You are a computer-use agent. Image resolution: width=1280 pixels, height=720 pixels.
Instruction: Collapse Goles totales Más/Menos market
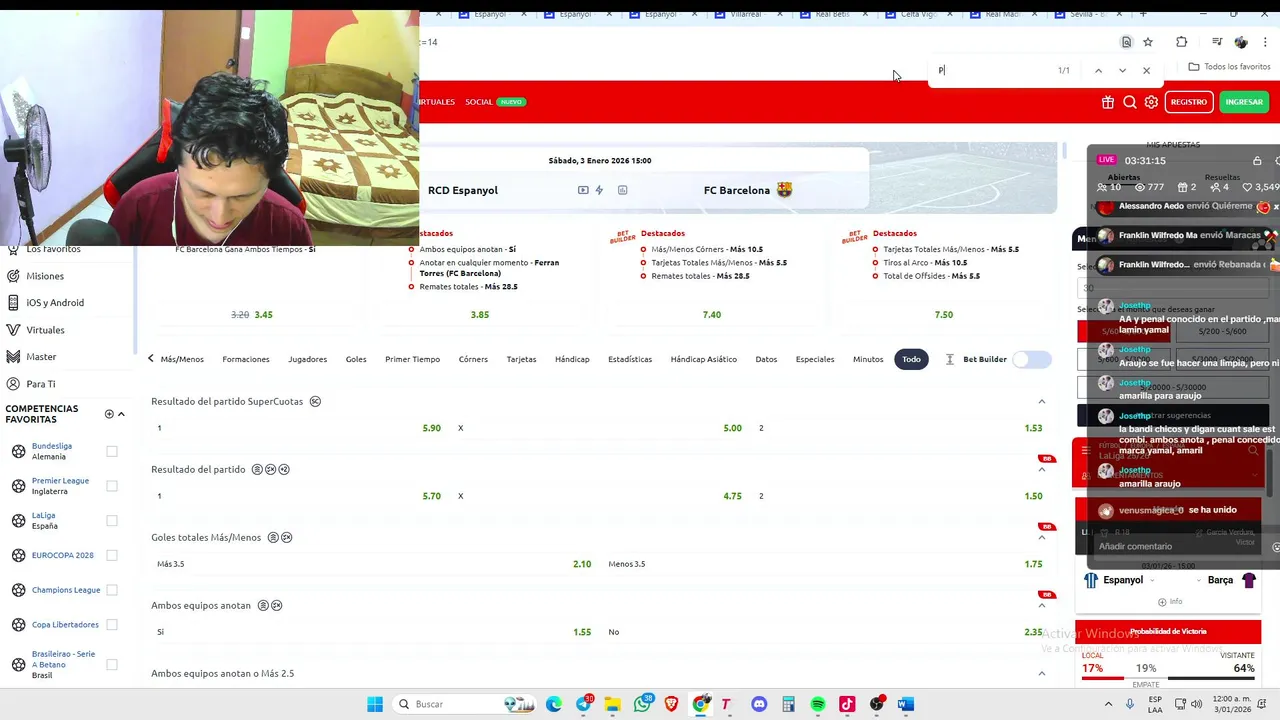(1041, 538)
